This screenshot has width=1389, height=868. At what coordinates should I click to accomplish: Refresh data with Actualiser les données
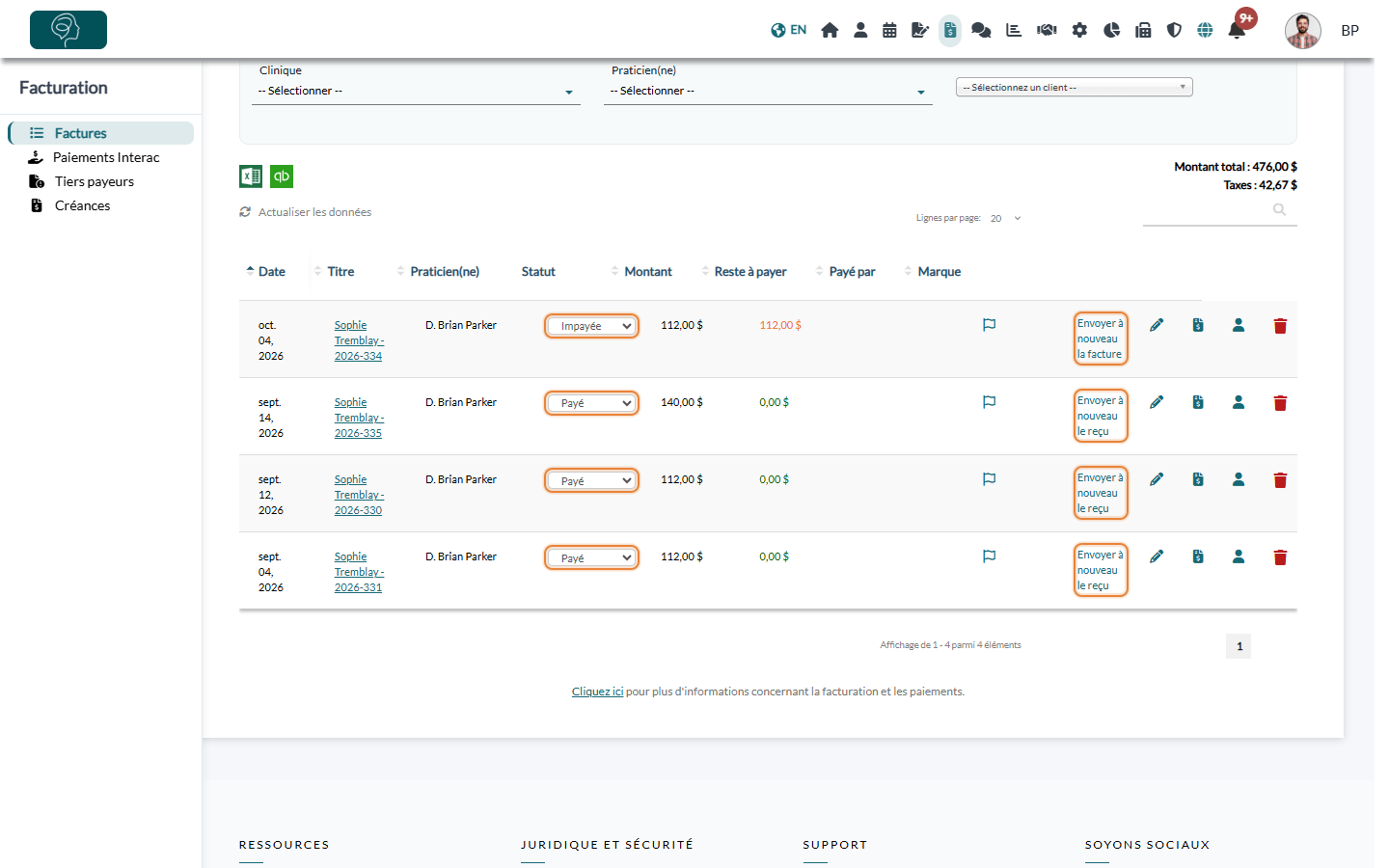point(306,212)
